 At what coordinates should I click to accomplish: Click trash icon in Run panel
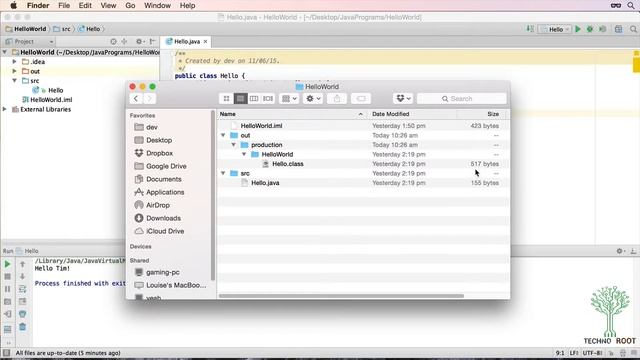22,327
